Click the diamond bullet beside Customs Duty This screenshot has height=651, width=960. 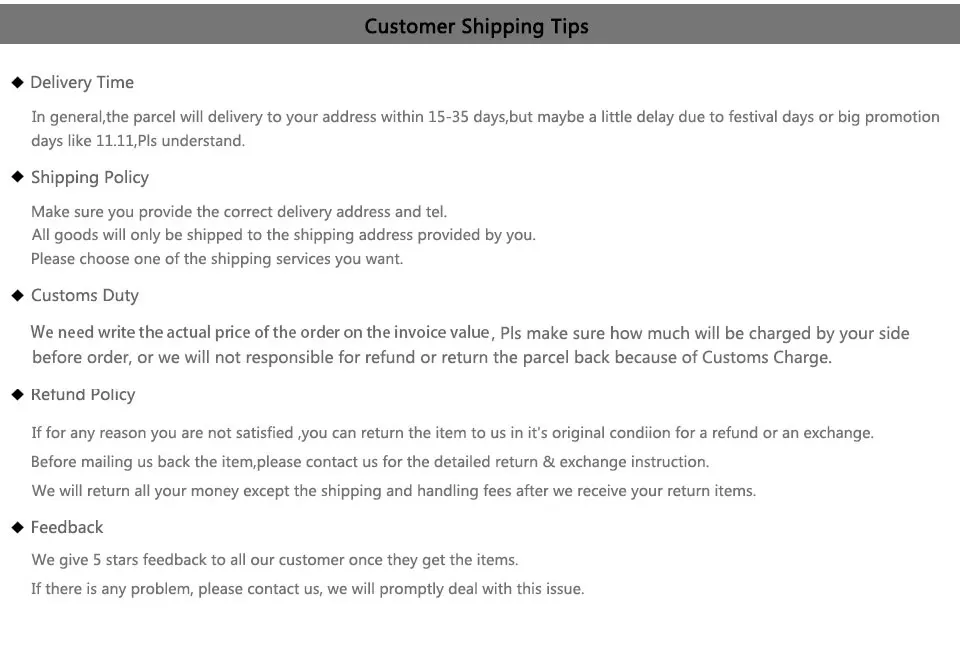(17, 296)
